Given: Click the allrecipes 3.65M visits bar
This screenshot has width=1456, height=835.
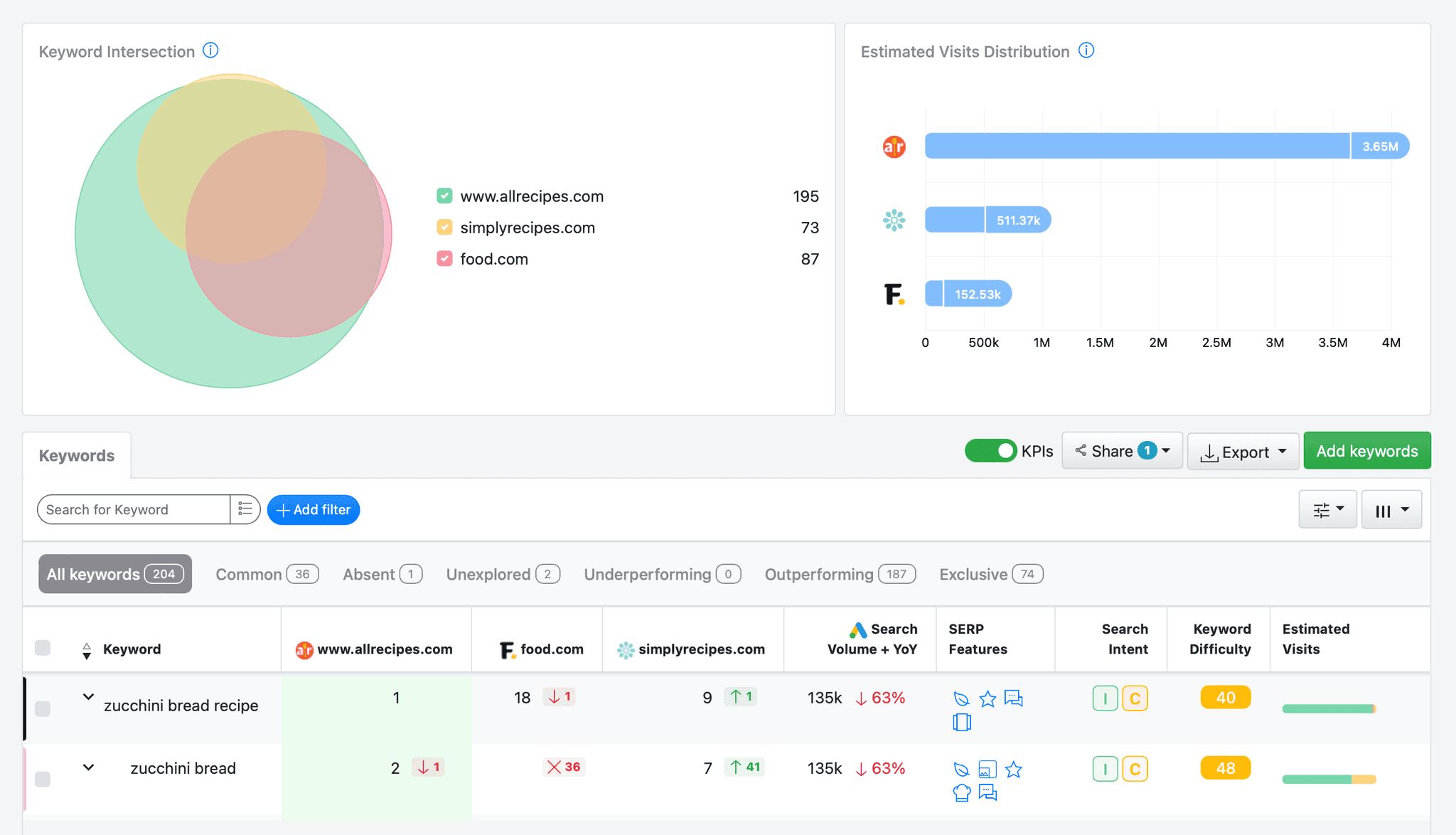Looking at the screenshot, I should 1167,147.
